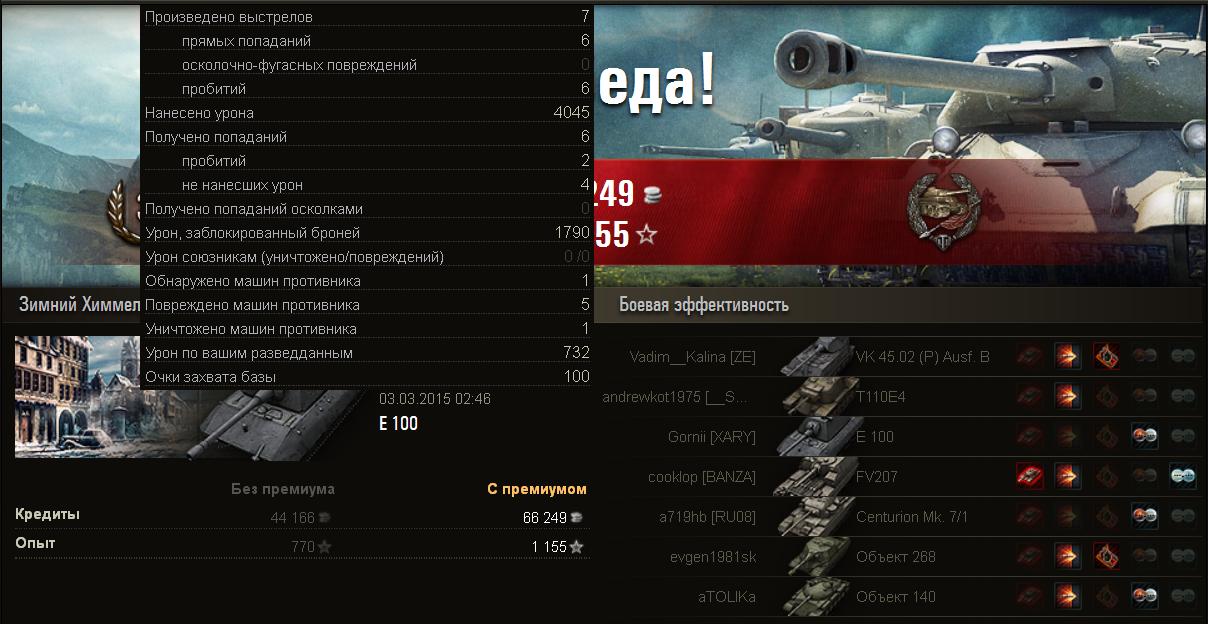Click the FV207 tank thumbnail image
The width and height of the screenshot is (1208, 624).
coord(812,476)
